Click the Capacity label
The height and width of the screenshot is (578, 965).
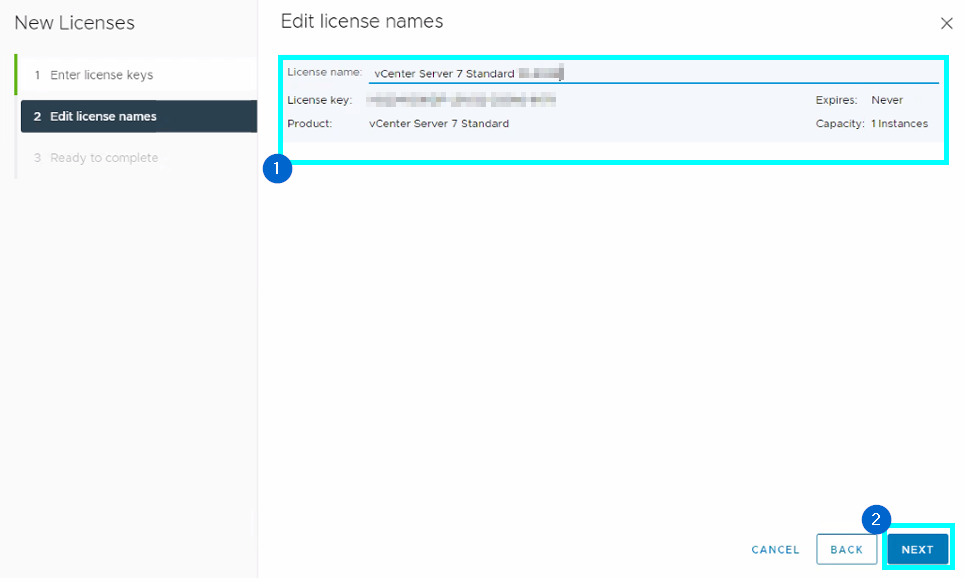tap(840, 124)
